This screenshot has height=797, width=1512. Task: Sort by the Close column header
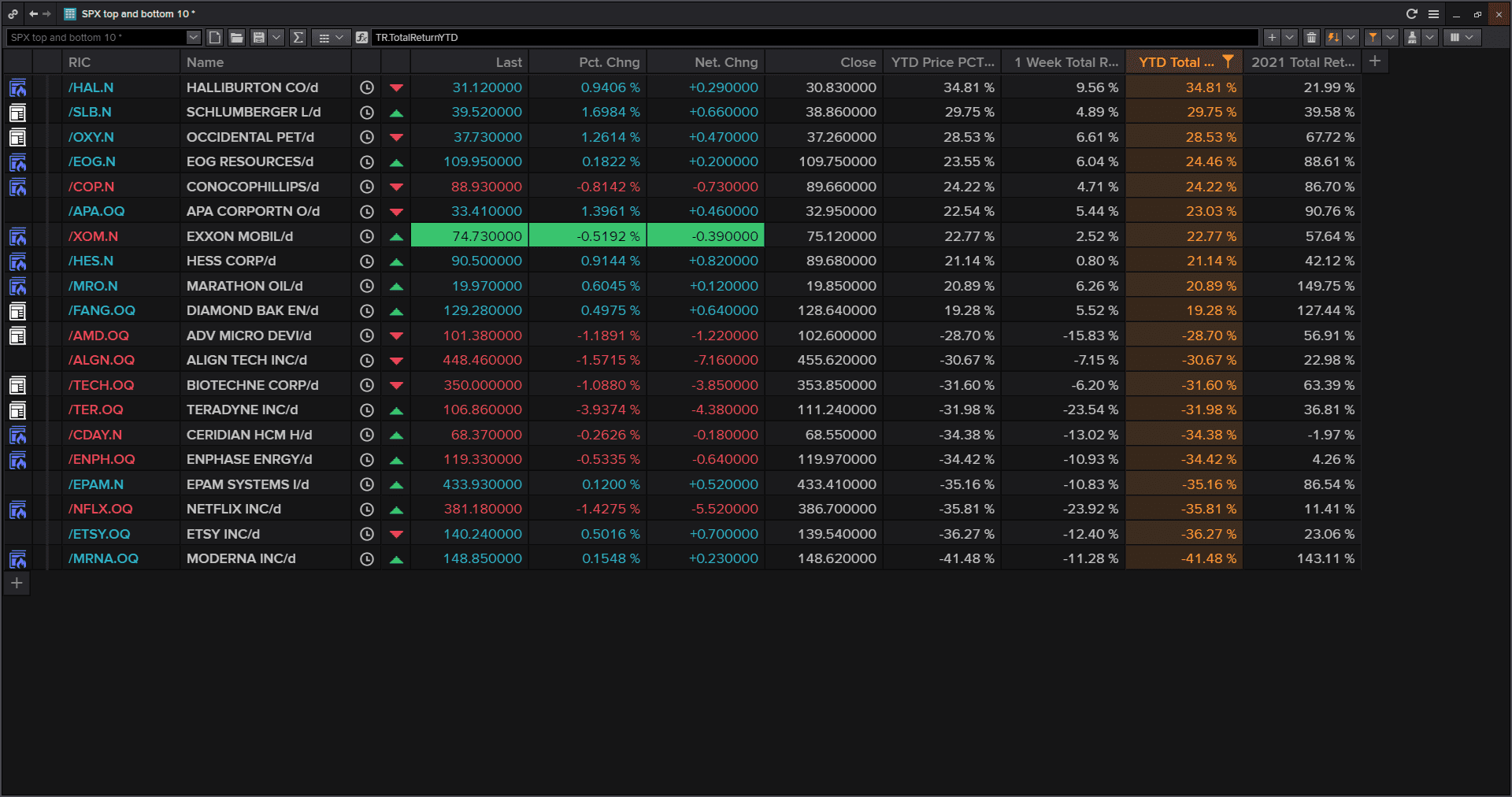[x=824, y=62]
